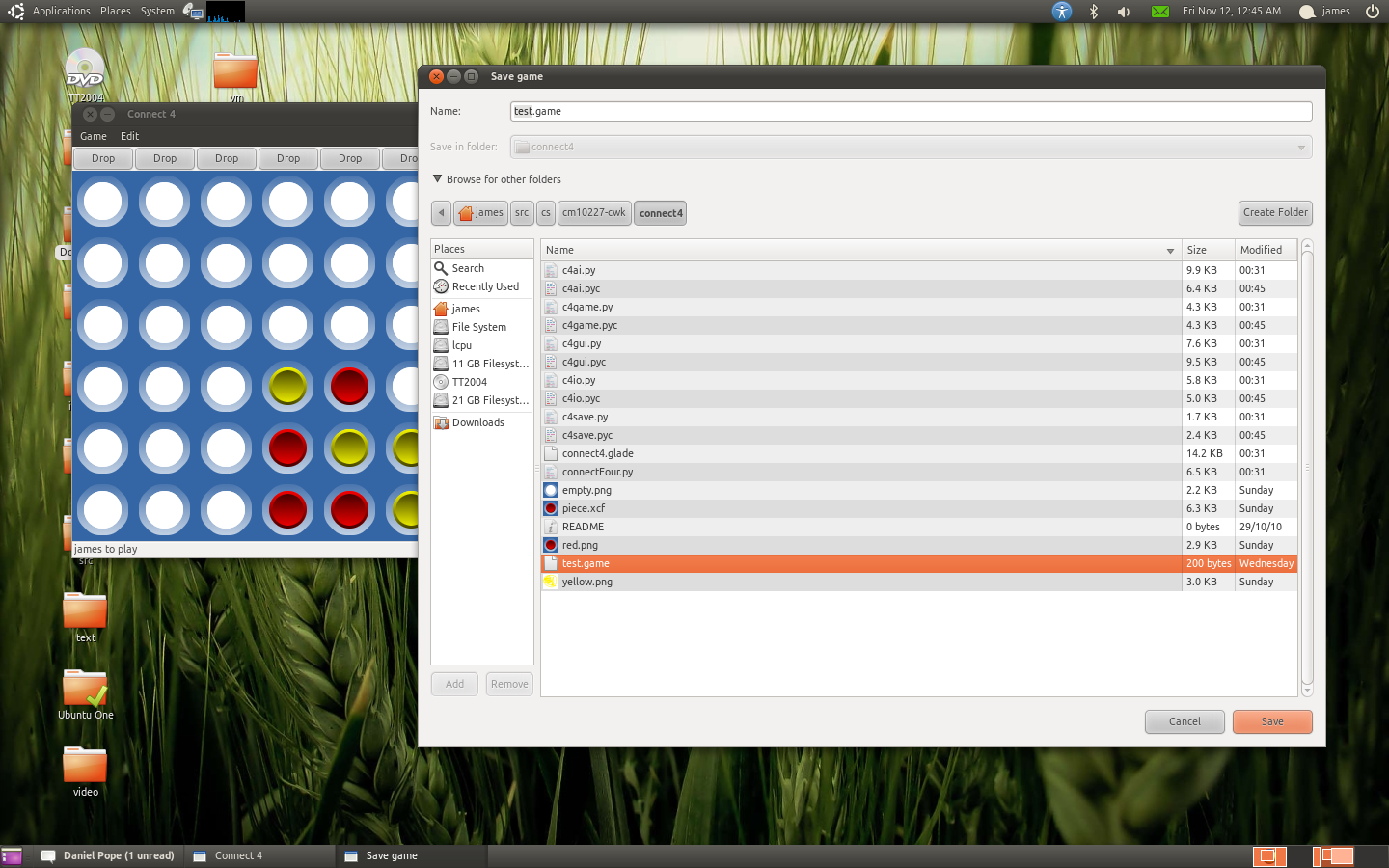
Task: Click the back arrow in path bar
Action: [441, 213]
